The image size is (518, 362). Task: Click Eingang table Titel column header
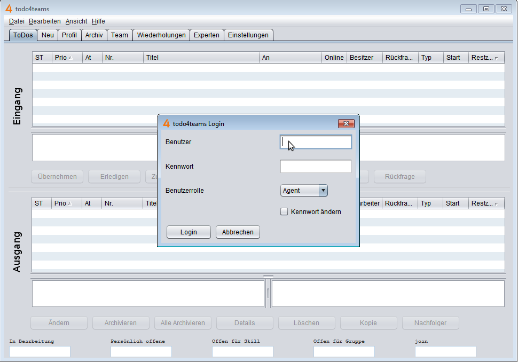(x=201, y=58)
